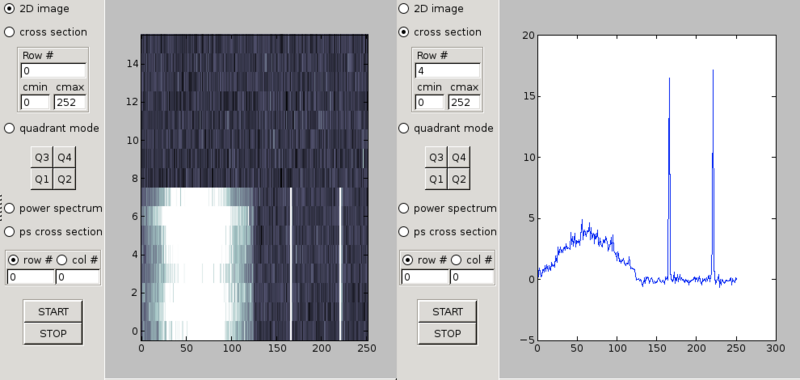The height and width of the screenshot is (380, 800).
Task: Click the left panel START button
Action: (x=53, y=312)
